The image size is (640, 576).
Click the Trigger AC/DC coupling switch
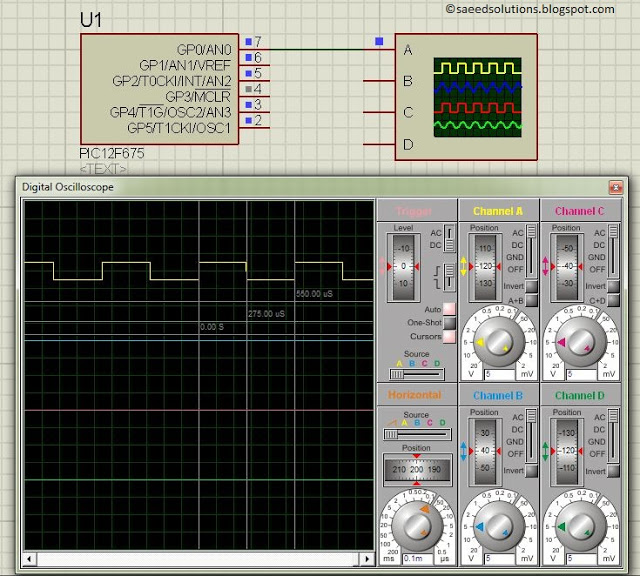pyautogui.click(x=449, y=239)
